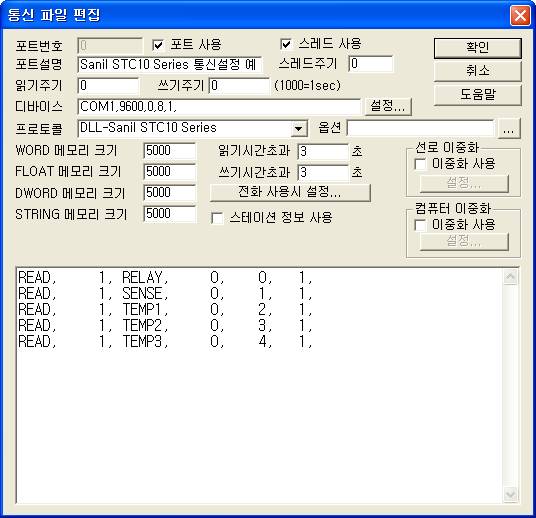The height and width of the screenshot is (518, 536).
Task: Enable 이중화 사용 under 컴퓨터 이중화
Action: pyautogui.click(x=420, y=225)
